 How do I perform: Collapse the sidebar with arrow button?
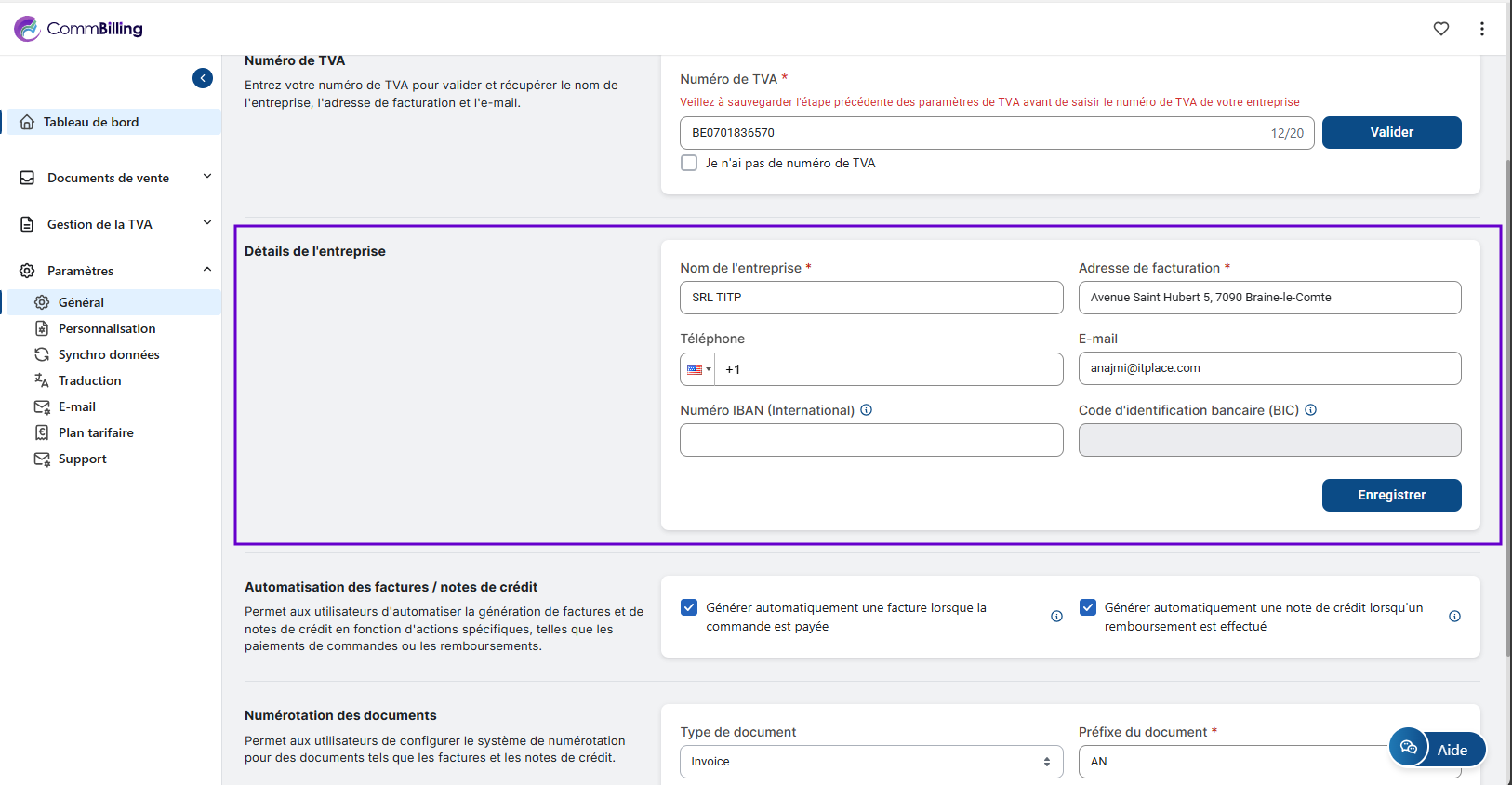click(203, 78)
